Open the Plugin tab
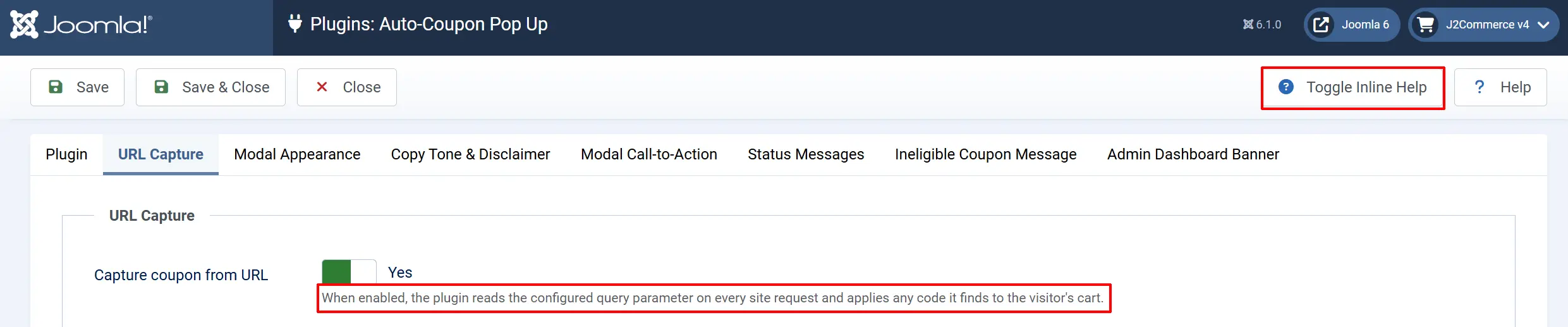Image resolution: width=1568 pixels, height=327 pixels. pyautogui.click(x=66, y=154)
